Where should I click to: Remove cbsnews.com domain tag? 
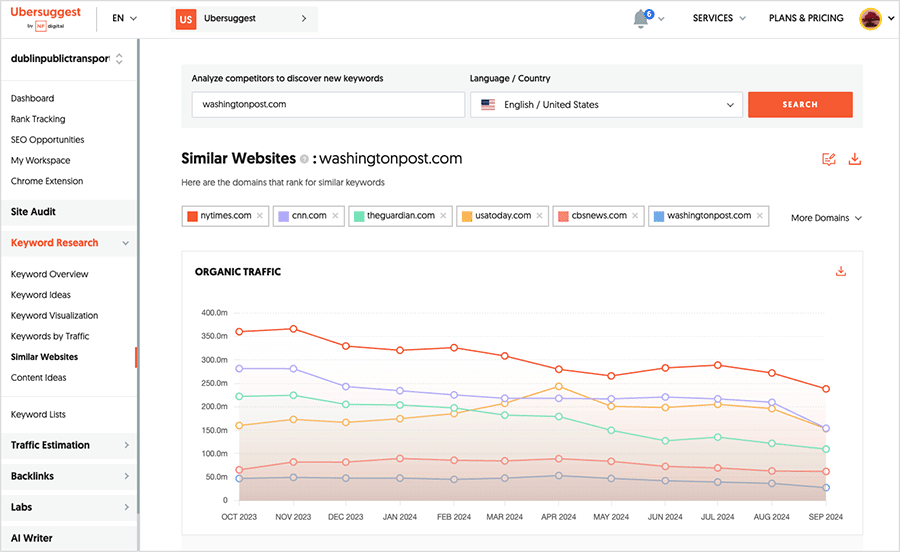(x=635, y=216)
